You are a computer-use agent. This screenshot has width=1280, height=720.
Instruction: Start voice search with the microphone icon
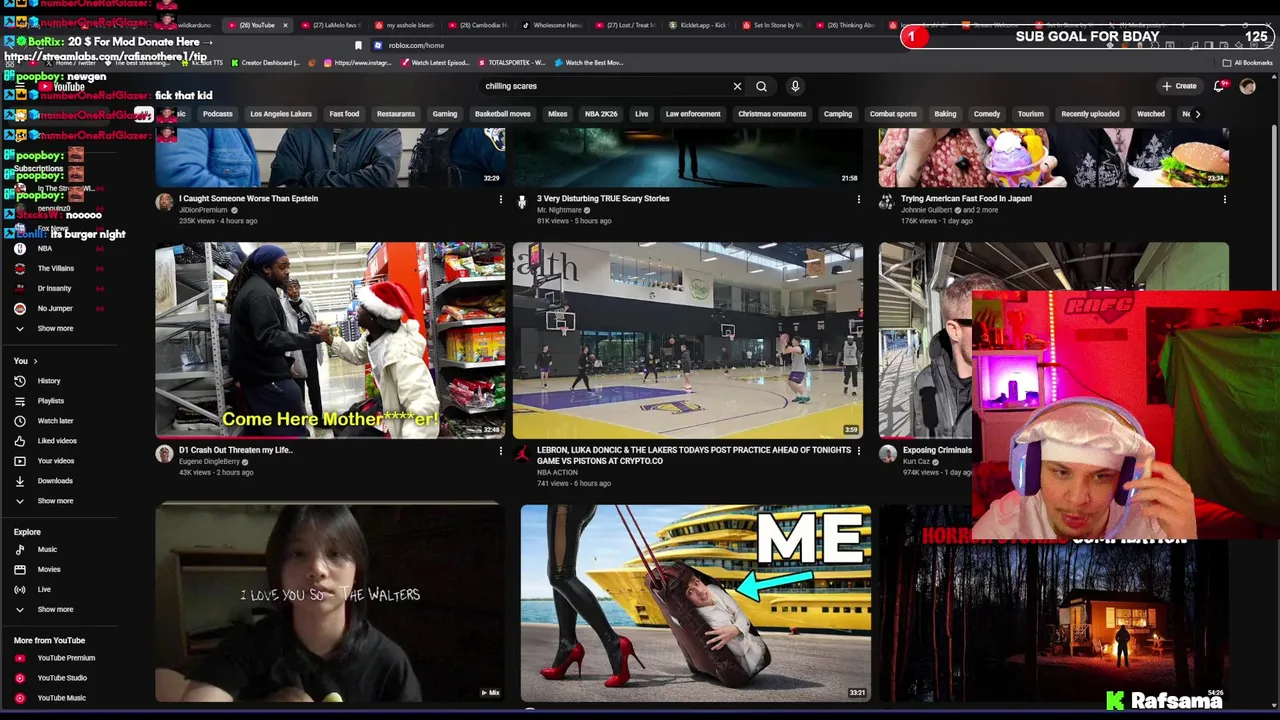(x=795, y=86)
